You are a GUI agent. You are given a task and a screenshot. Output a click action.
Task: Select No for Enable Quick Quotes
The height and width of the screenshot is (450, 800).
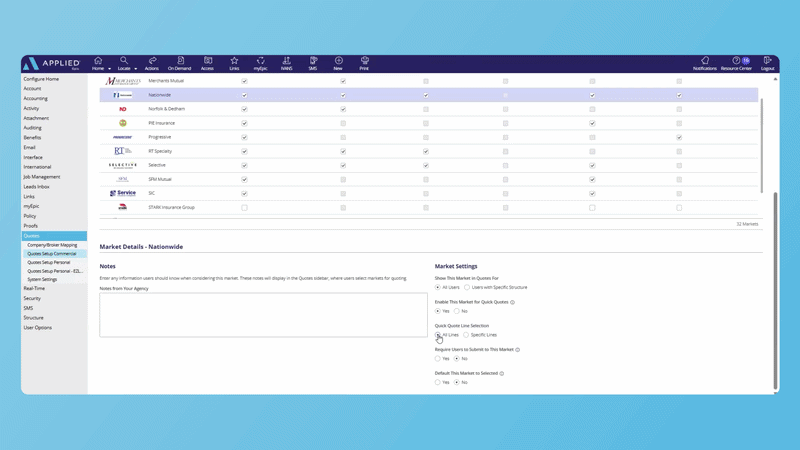coord(457,311)
